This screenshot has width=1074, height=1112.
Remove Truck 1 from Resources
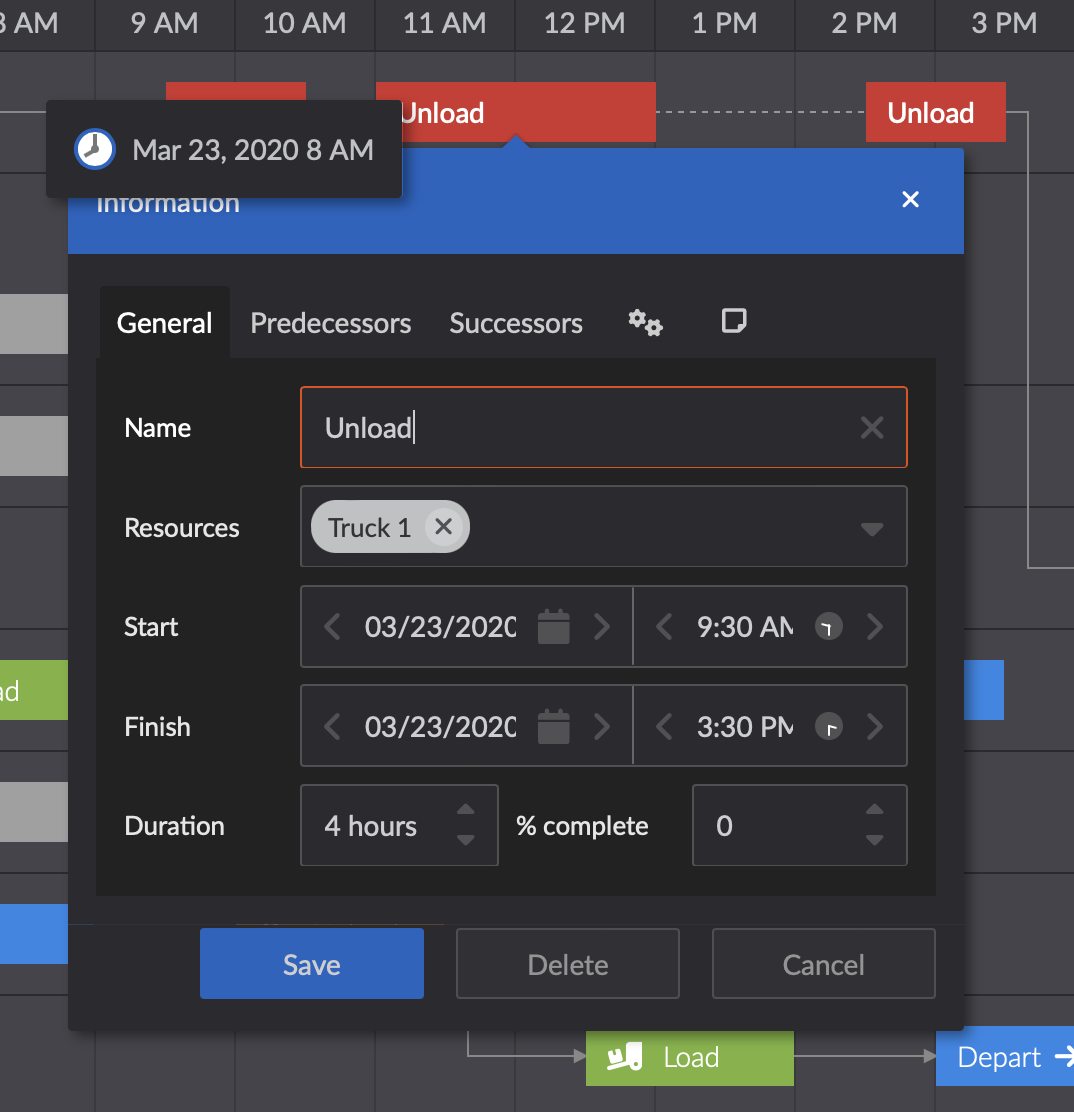click(x=443, y=527)
